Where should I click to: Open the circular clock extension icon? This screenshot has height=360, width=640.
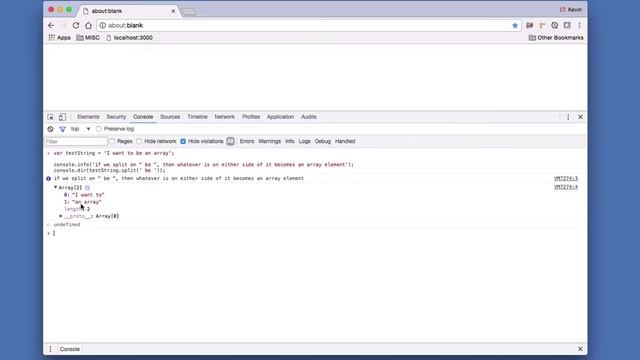pyautogui.click(x=555, y=25)
